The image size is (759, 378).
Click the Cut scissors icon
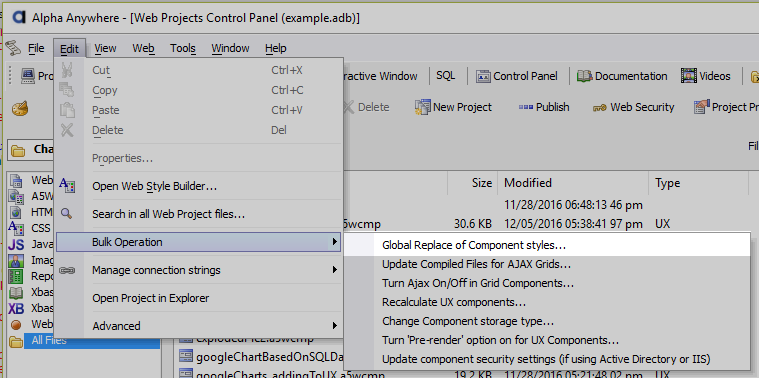click(x=67, y=70)
